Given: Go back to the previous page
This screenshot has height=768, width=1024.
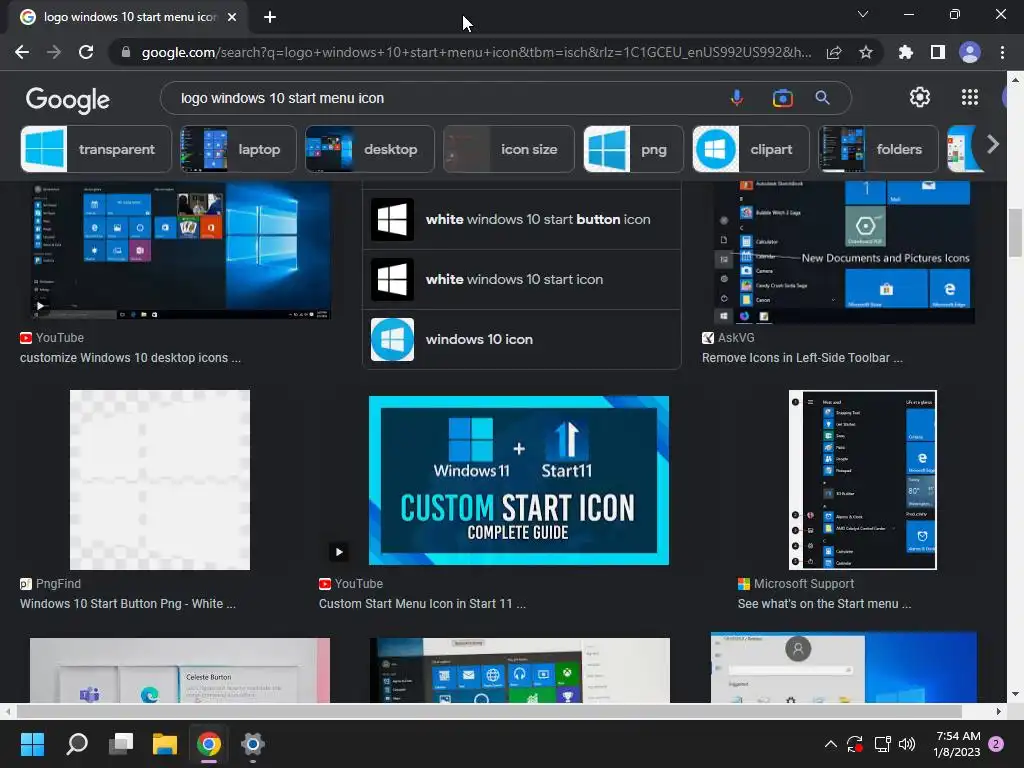Looking at the screenshot, I should (x=22, y=52).
